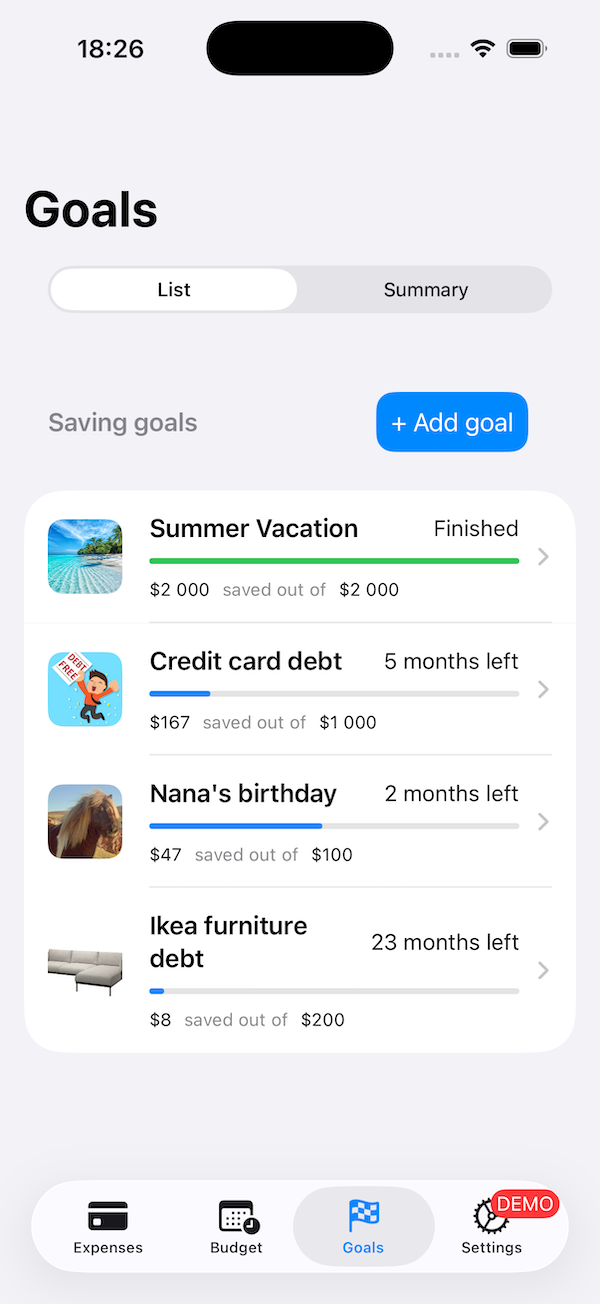Open the Expenses card icon
This screenshot has width=600, height=1304.
click(107, 1216)
